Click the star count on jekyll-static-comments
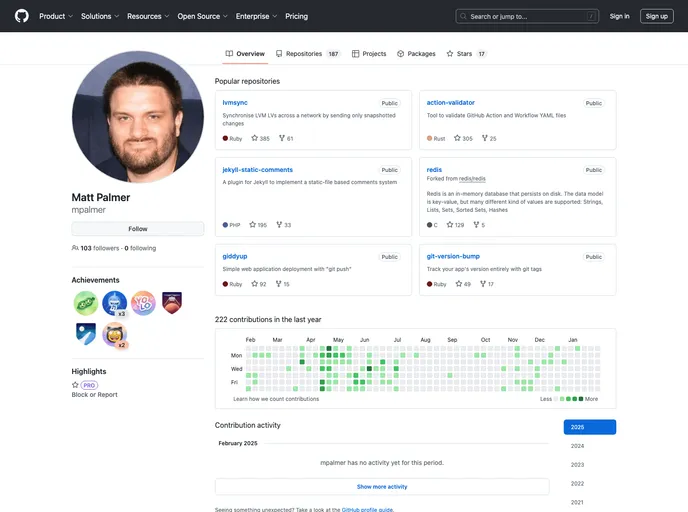 coord(258,225)
